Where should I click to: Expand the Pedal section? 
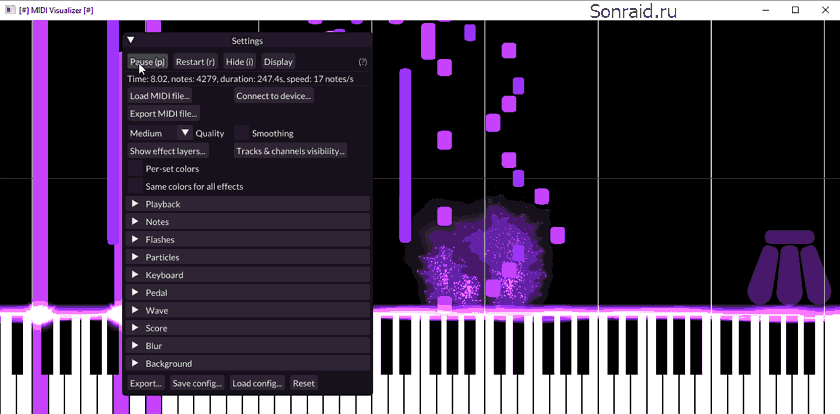coord(248,292)
